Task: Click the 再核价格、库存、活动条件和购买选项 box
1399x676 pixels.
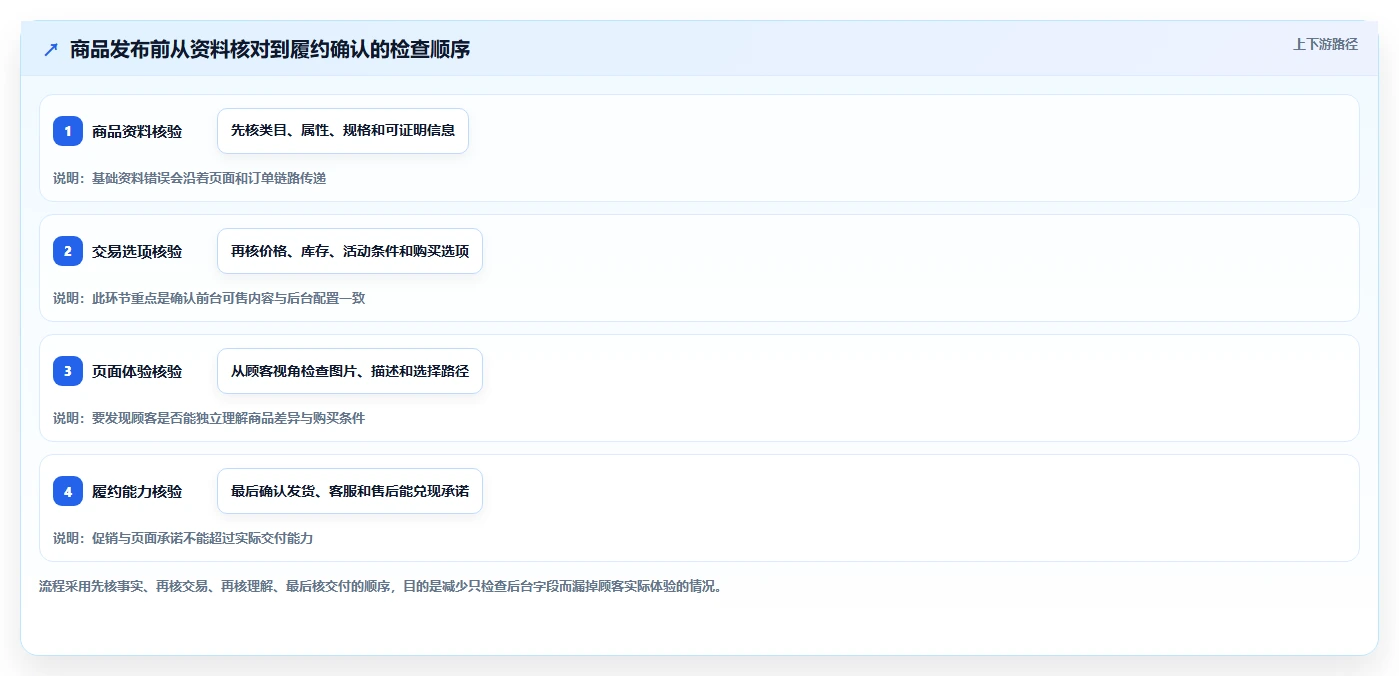Action: tap(350, 251)
